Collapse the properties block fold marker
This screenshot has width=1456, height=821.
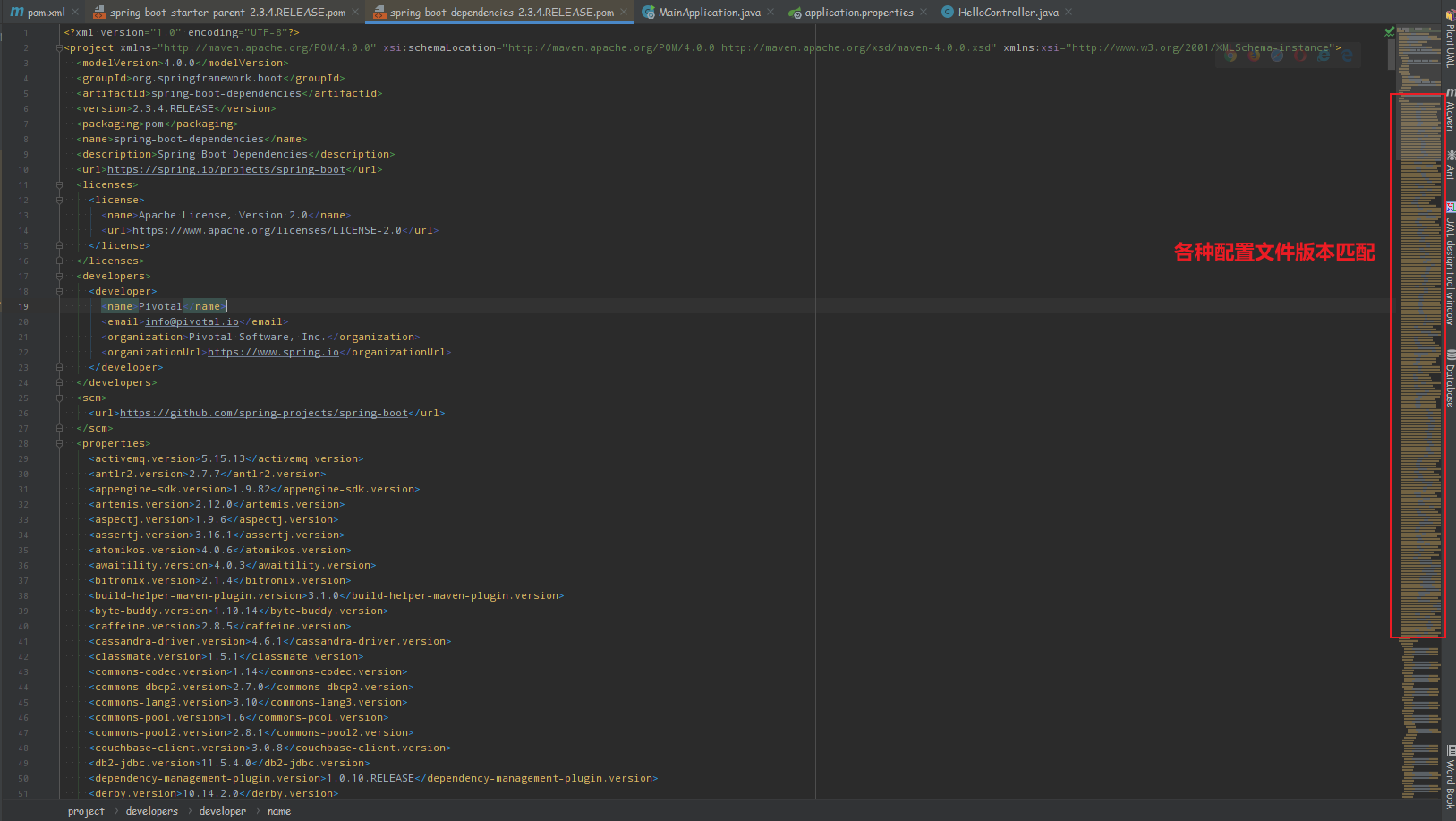(x=60, y=443)
